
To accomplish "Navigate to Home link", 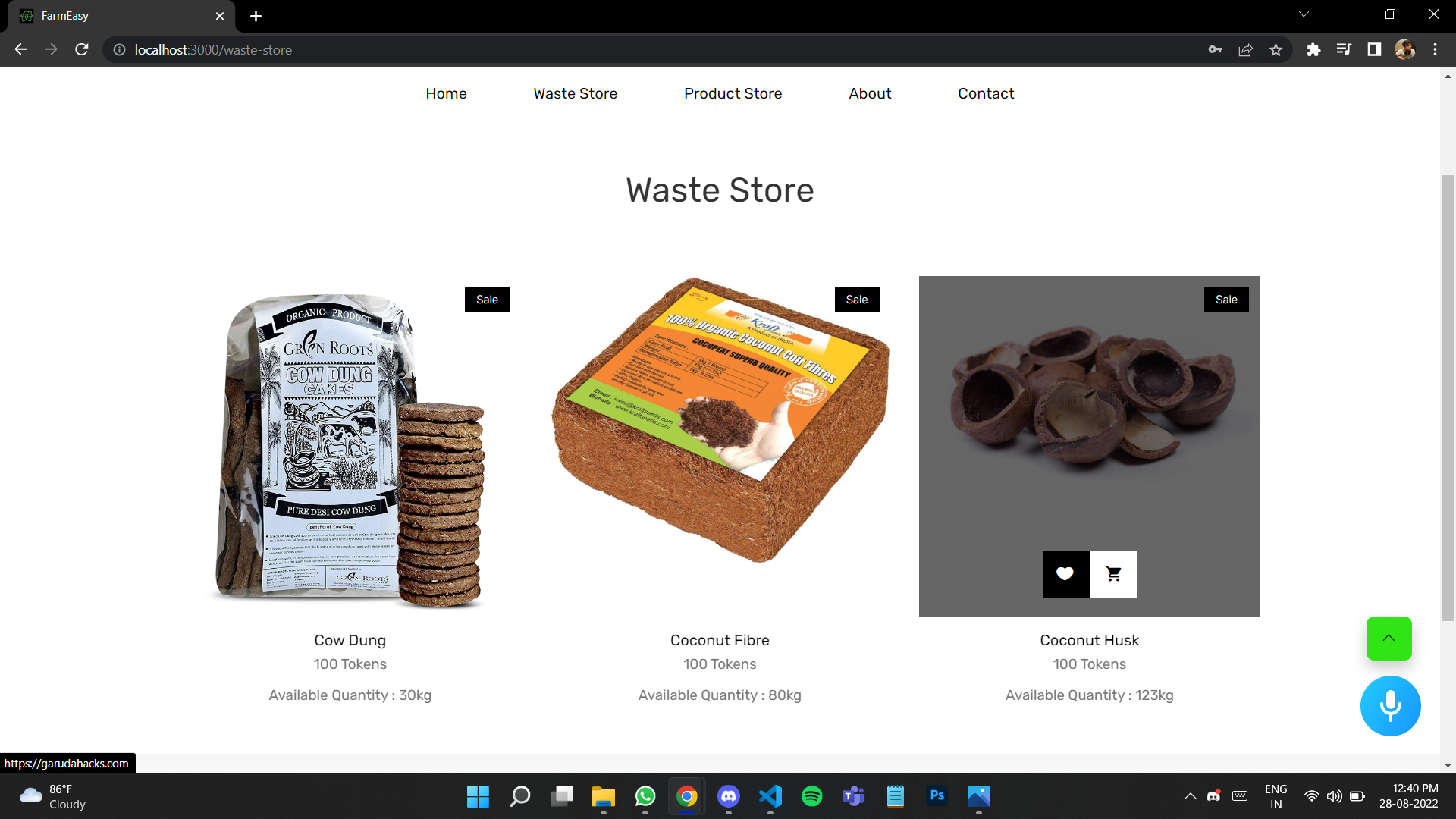I will 446,93.
